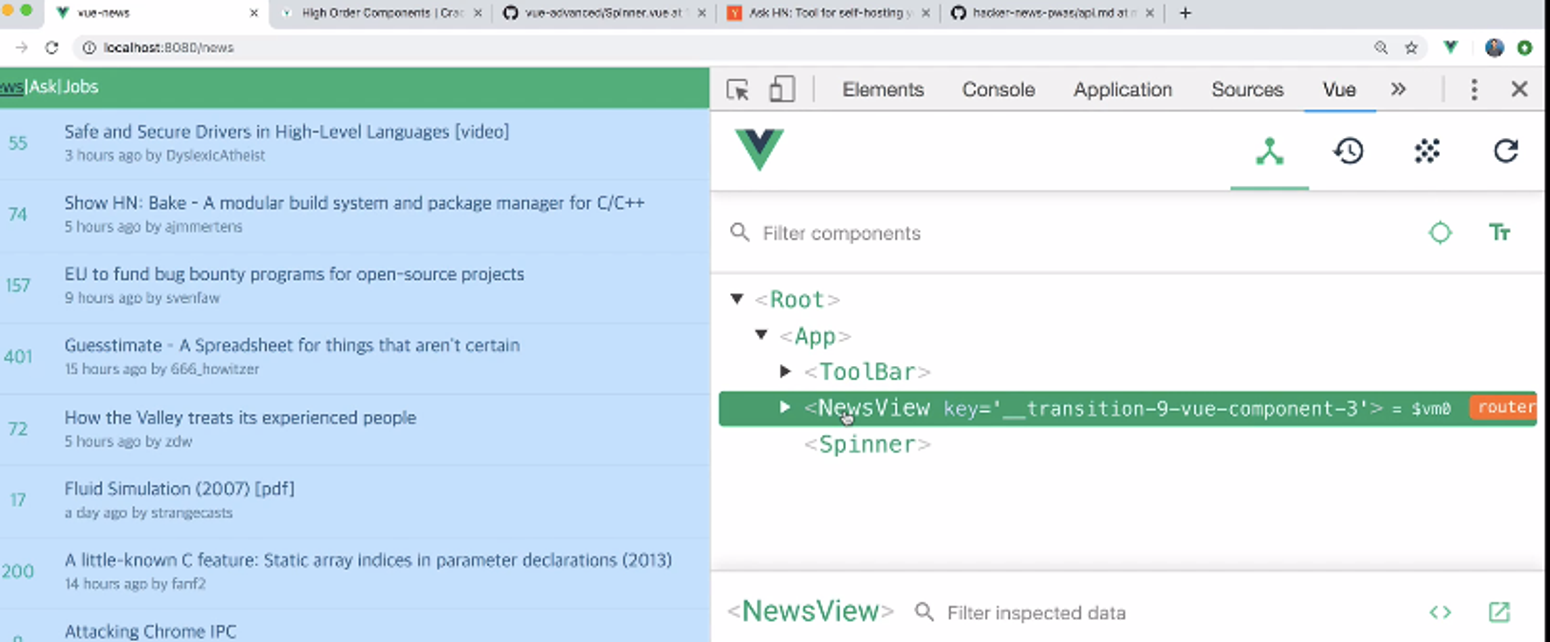Screen dimensions: 1550x642
Task: Open Guesstimate Spreadsheet story link
Action: pos(292,345)
